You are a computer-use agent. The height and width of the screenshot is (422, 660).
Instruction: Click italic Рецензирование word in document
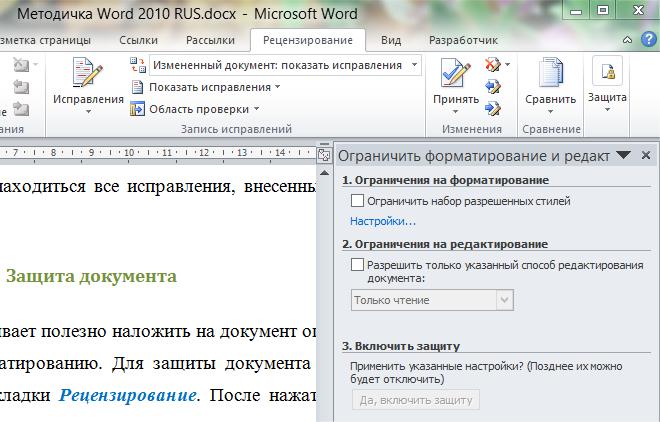(128, 395)
